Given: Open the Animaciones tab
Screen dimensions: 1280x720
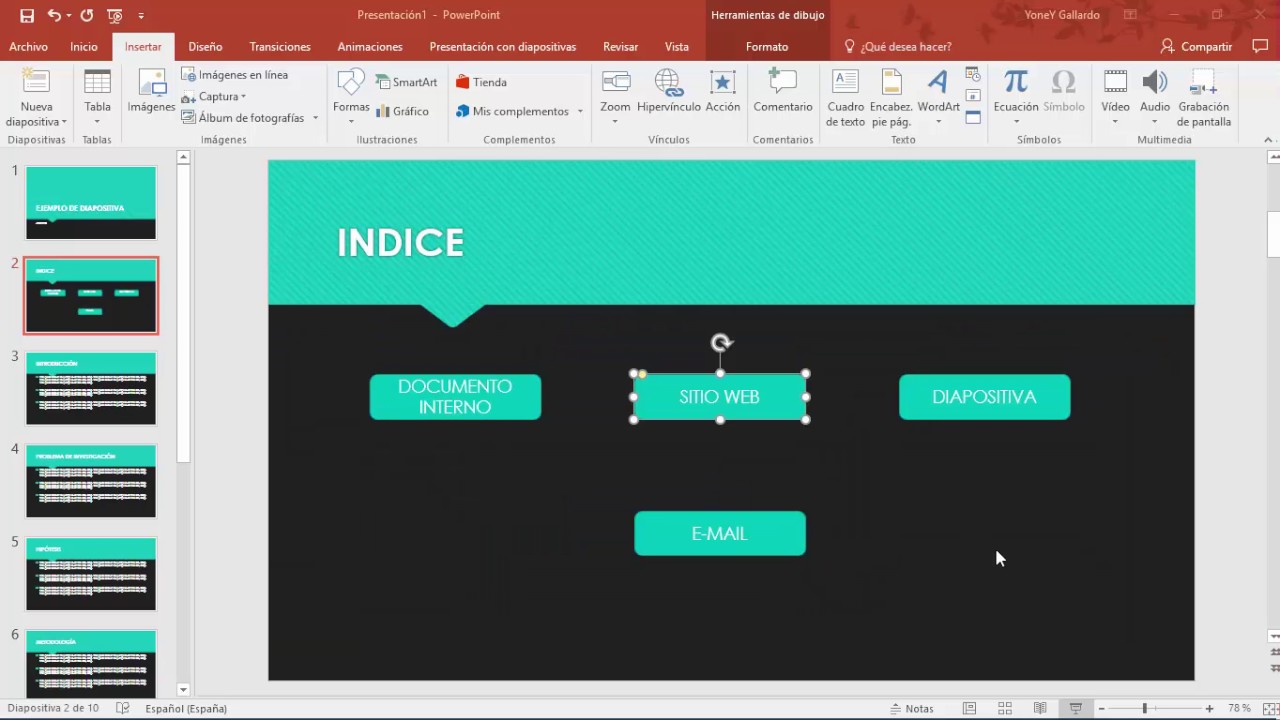Looking at the screenshot, I should [370, 46].
